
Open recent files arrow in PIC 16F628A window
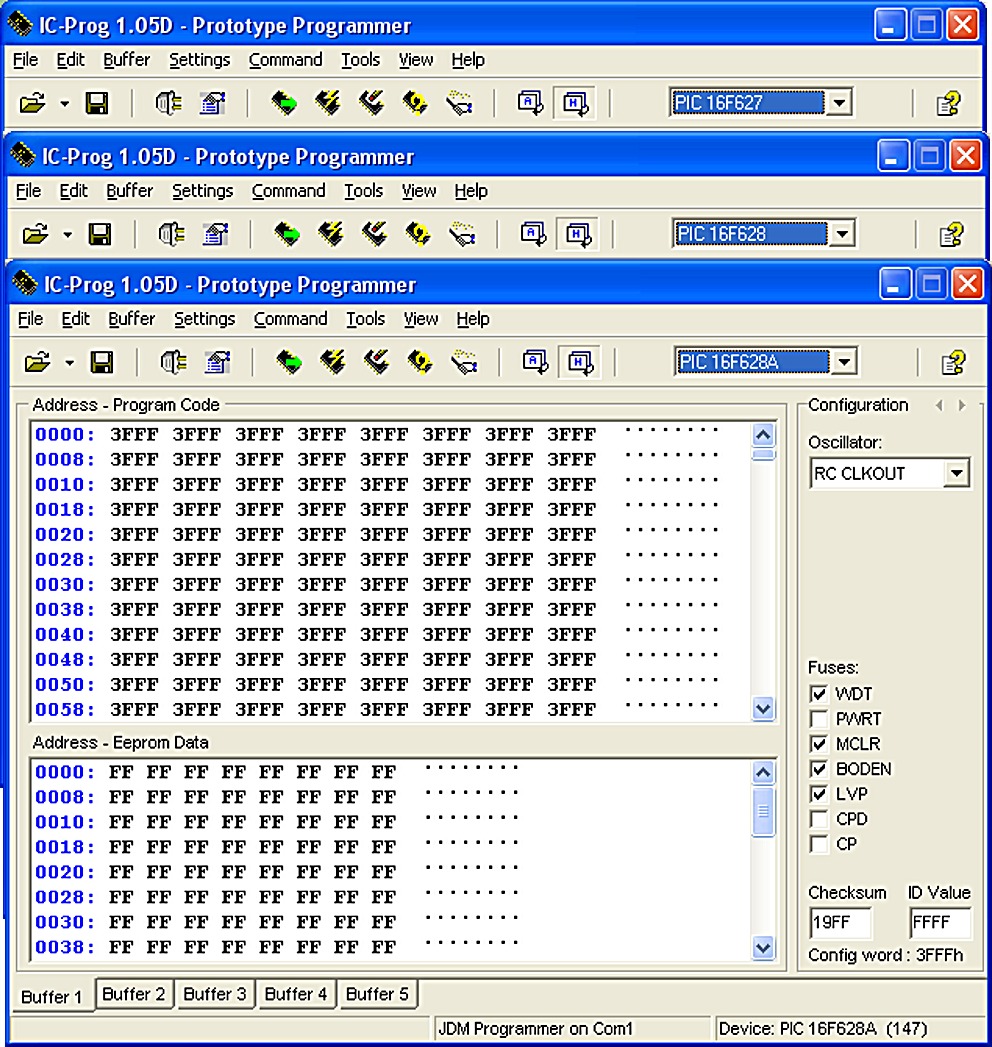pyautogui.click(x=69, y=363)
